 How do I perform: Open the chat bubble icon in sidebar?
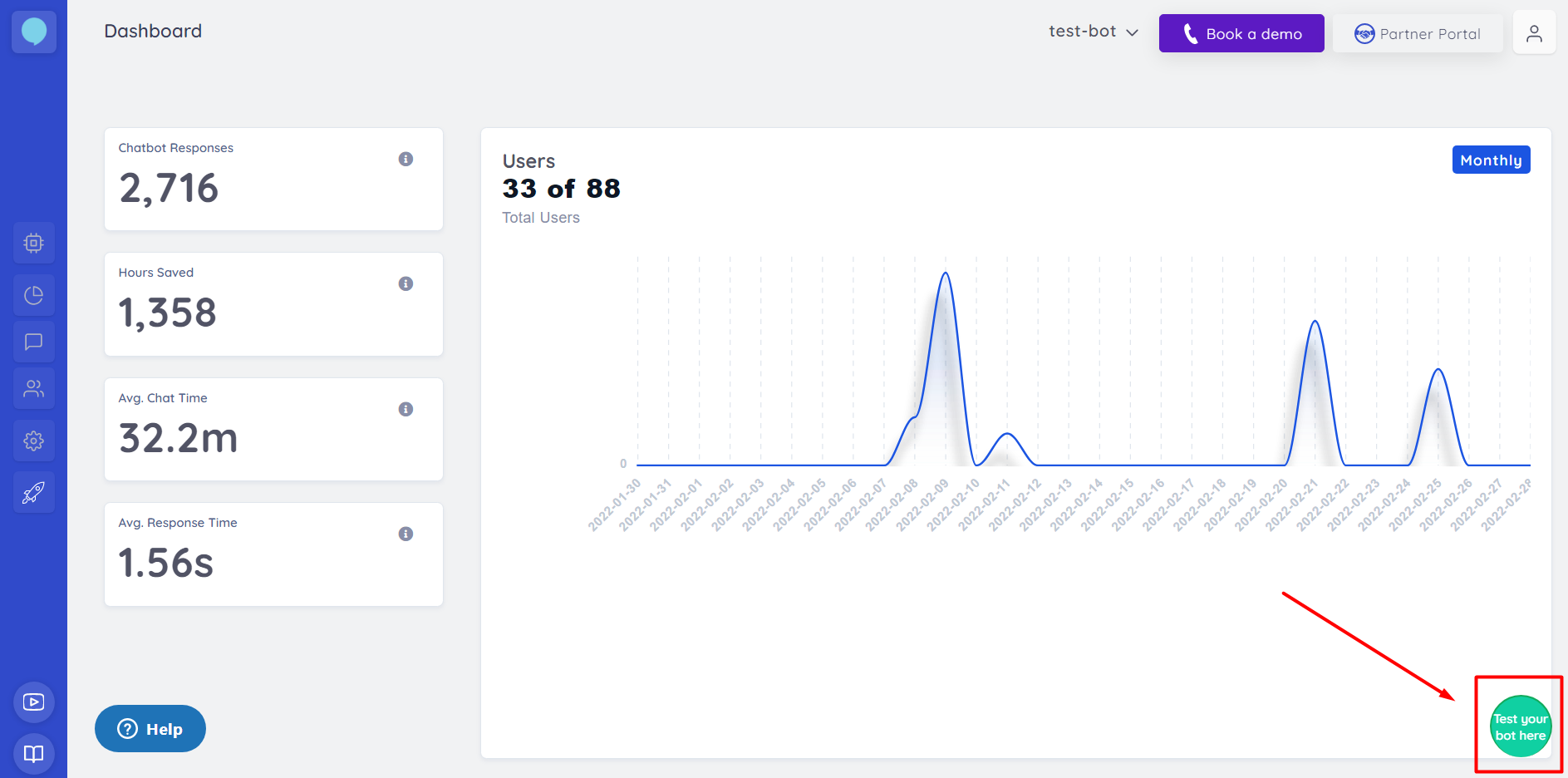34,342
